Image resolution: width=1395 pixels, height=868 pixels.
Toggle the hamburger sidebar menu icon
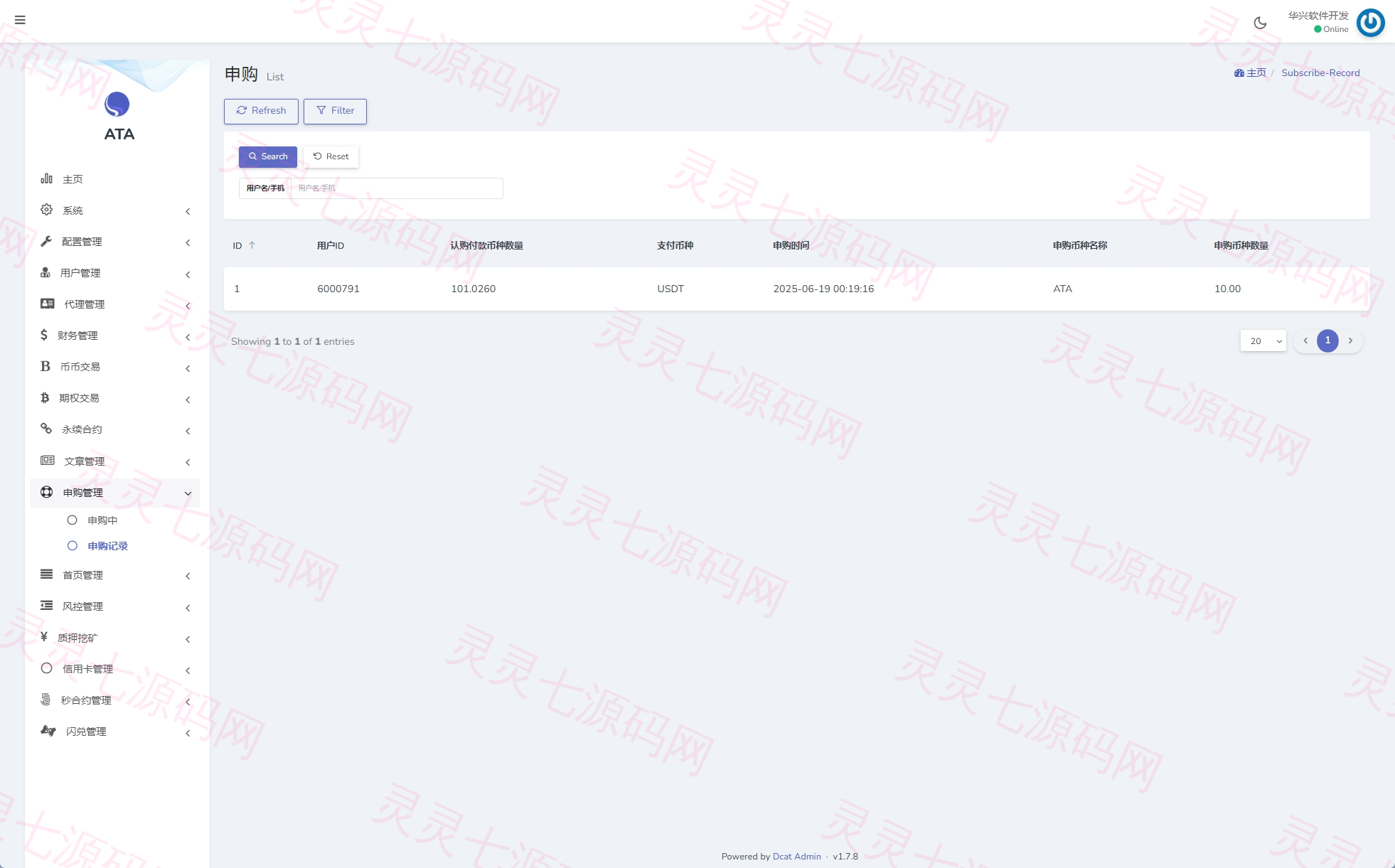pos(20,20)
